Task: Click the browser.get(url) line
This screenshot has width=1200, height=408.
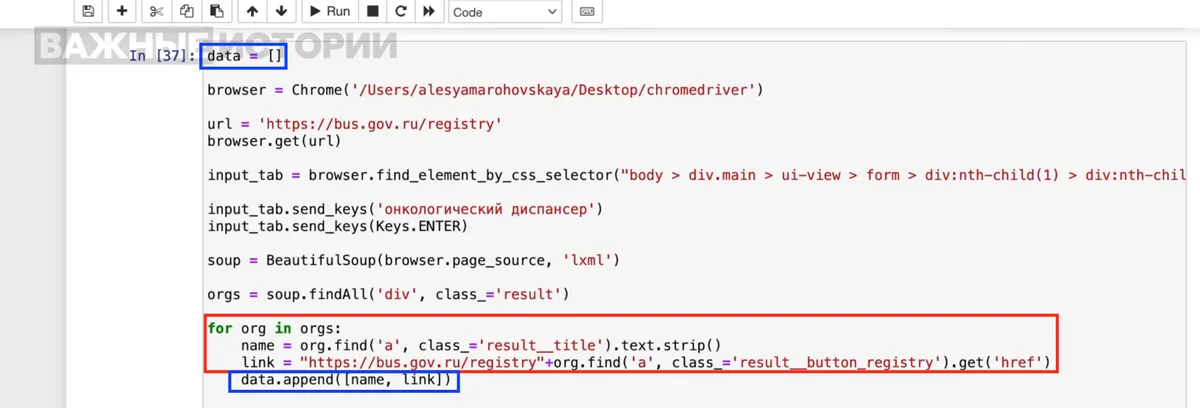Action: click(x=274, y=141)
